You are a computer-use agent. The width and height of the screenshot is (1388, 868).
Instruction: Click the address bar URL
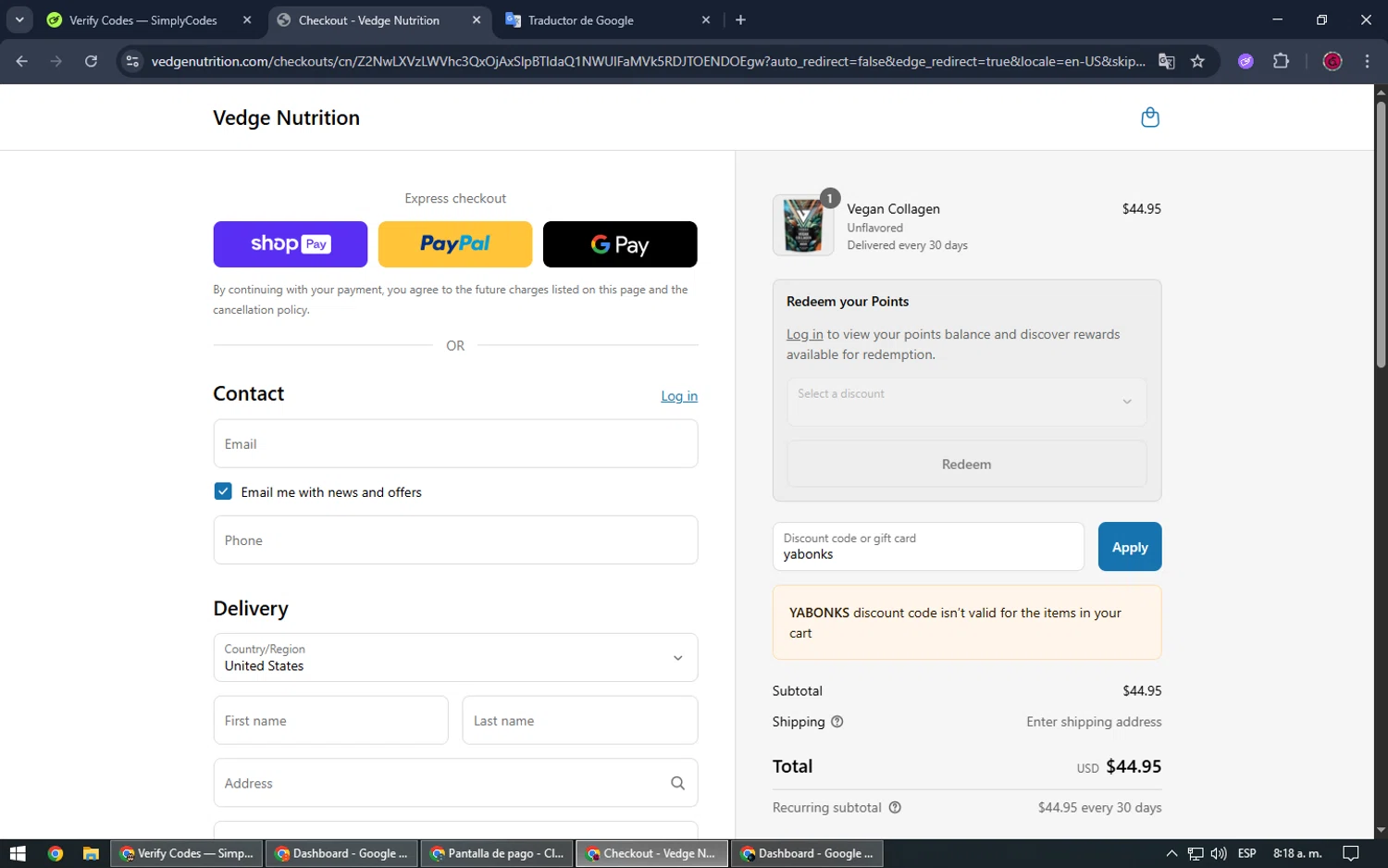[x=648, y=61]
